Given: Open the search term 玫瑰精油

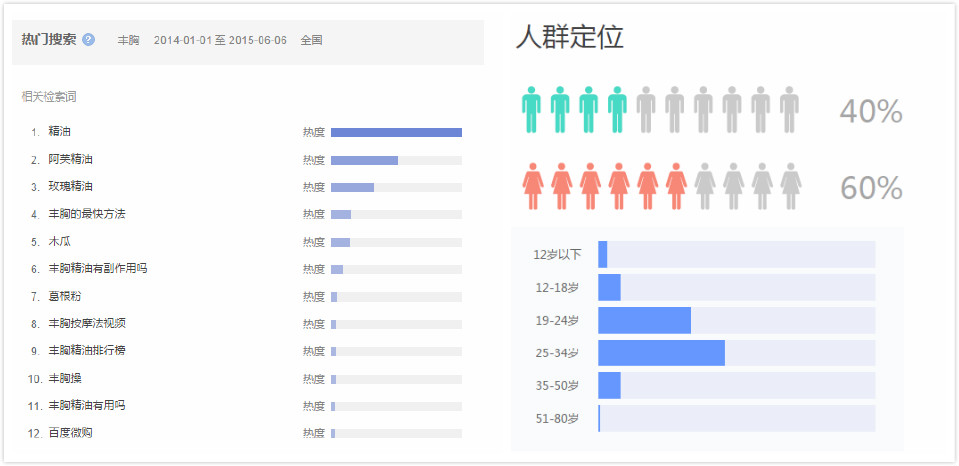Looking at the screenshot, I should pos(70,187).
